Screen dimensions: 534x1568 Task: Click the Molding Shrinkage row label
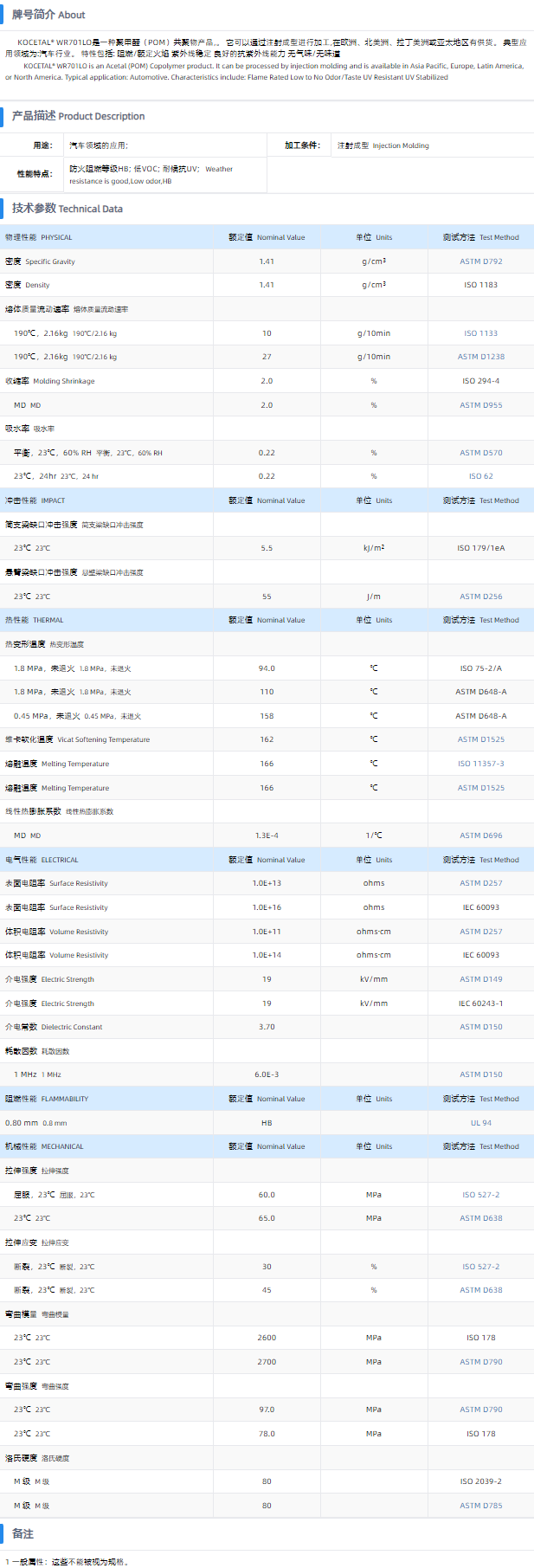point(50,381)
